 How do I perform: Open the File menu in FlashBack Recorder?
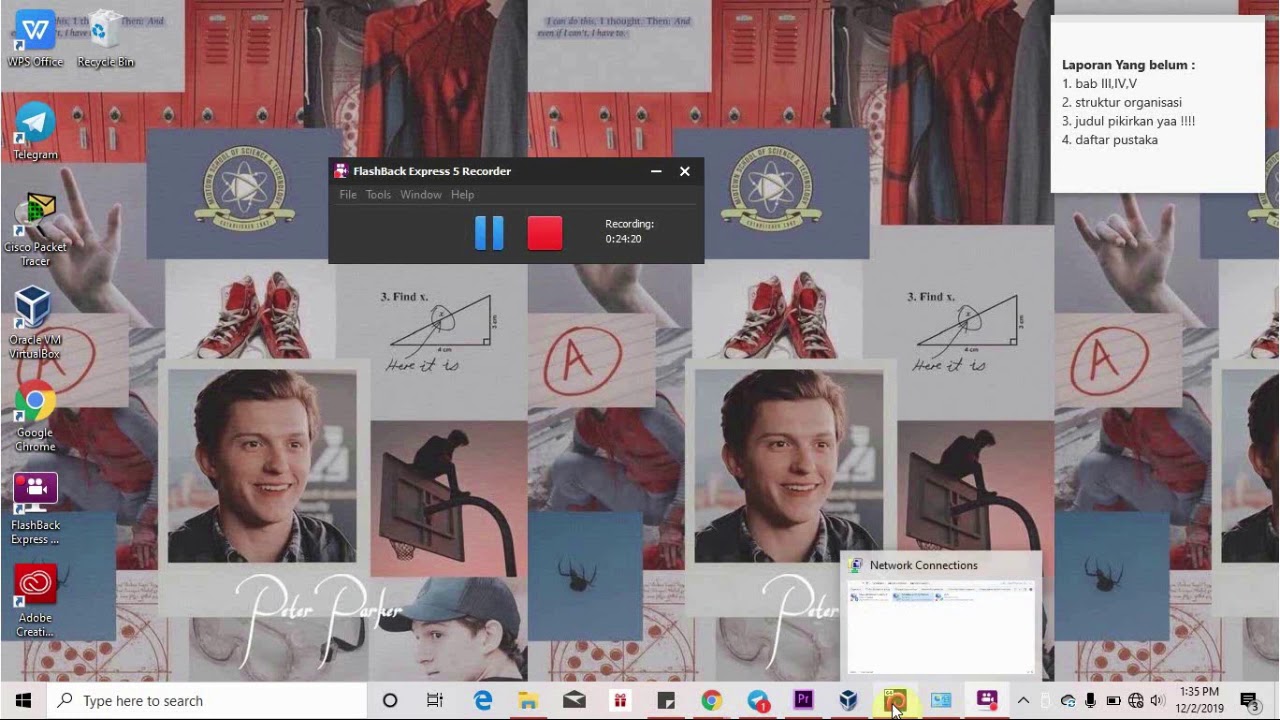pyautogui.click(x=348, y=194)
